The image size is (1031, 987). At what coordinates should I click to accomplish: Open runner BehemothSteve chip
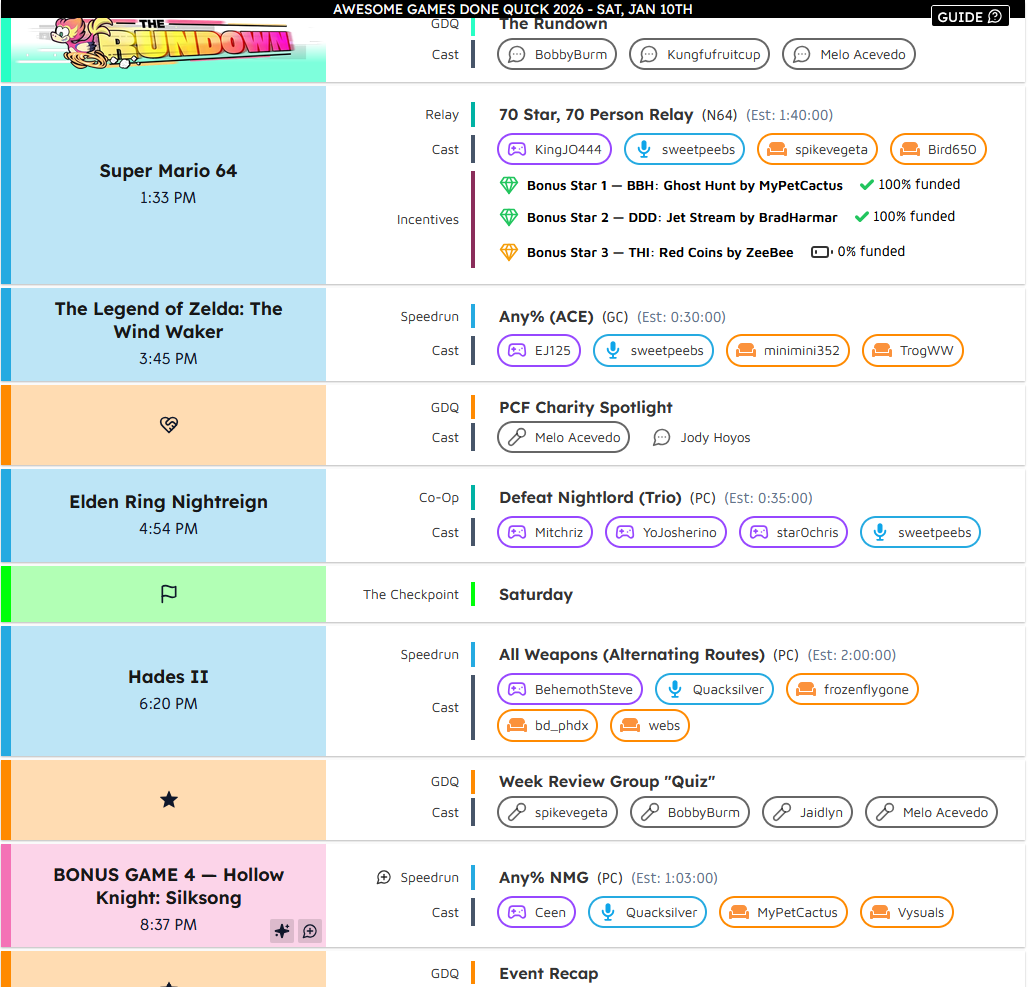570,689
